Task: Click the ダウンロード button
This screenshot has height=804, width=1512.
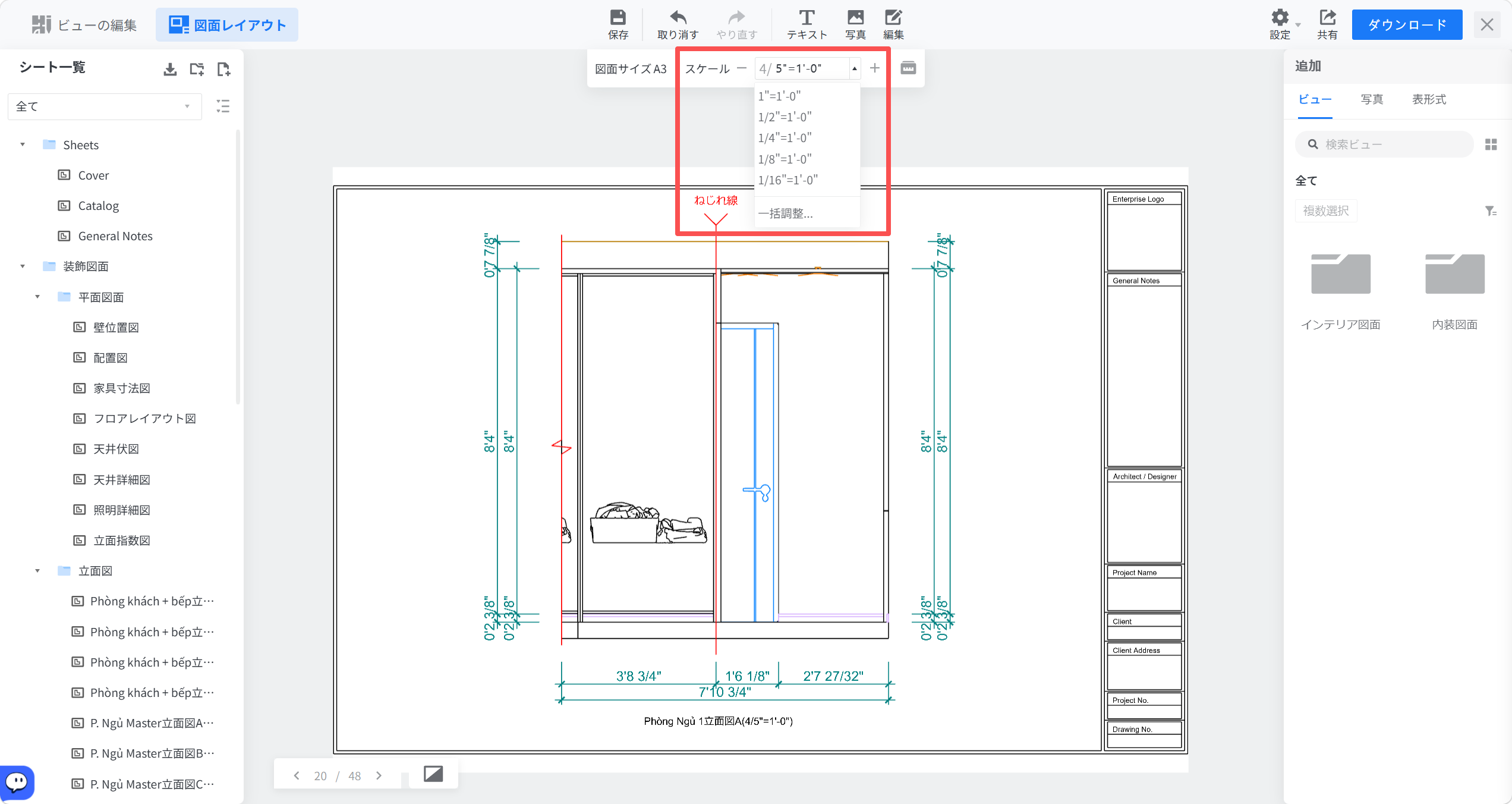Action: pyautogui.click(x=1407, y=25)
